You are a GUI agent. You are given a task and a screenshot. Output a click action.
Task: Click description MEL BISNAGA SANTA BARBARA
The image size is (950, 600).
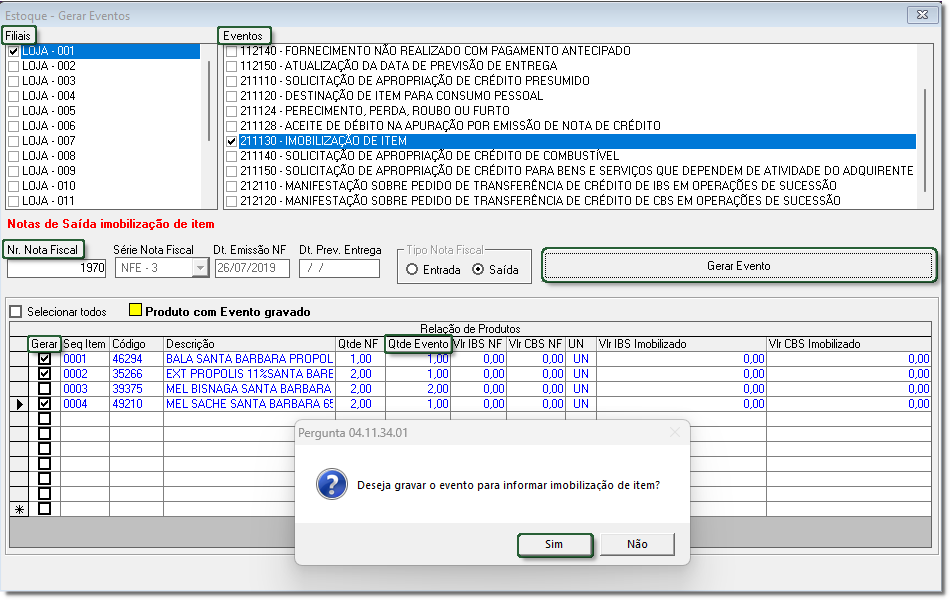point(250,389)
